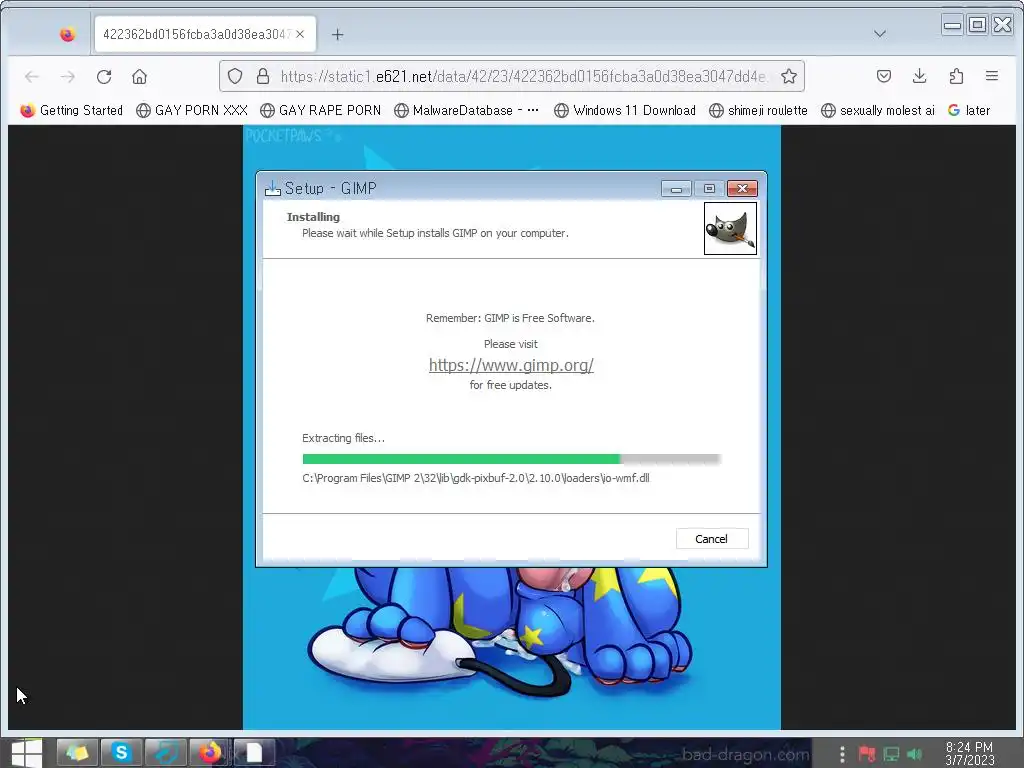Open the Firefox downloads panel

[920, 76]
